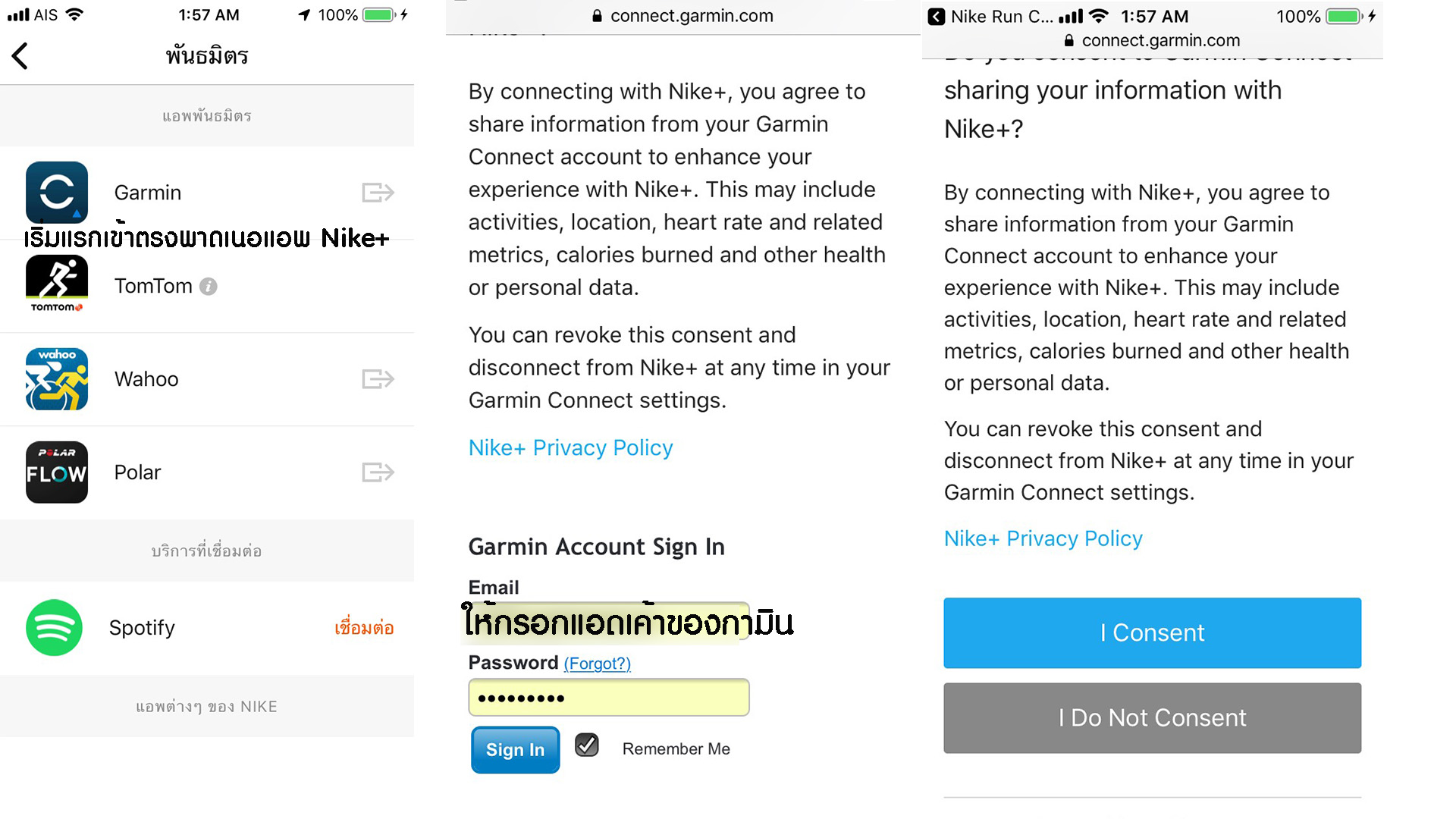The image size is (1456, 819).
Task: Tap the Polar Flow app icon
Action: (x=57, y=472)
